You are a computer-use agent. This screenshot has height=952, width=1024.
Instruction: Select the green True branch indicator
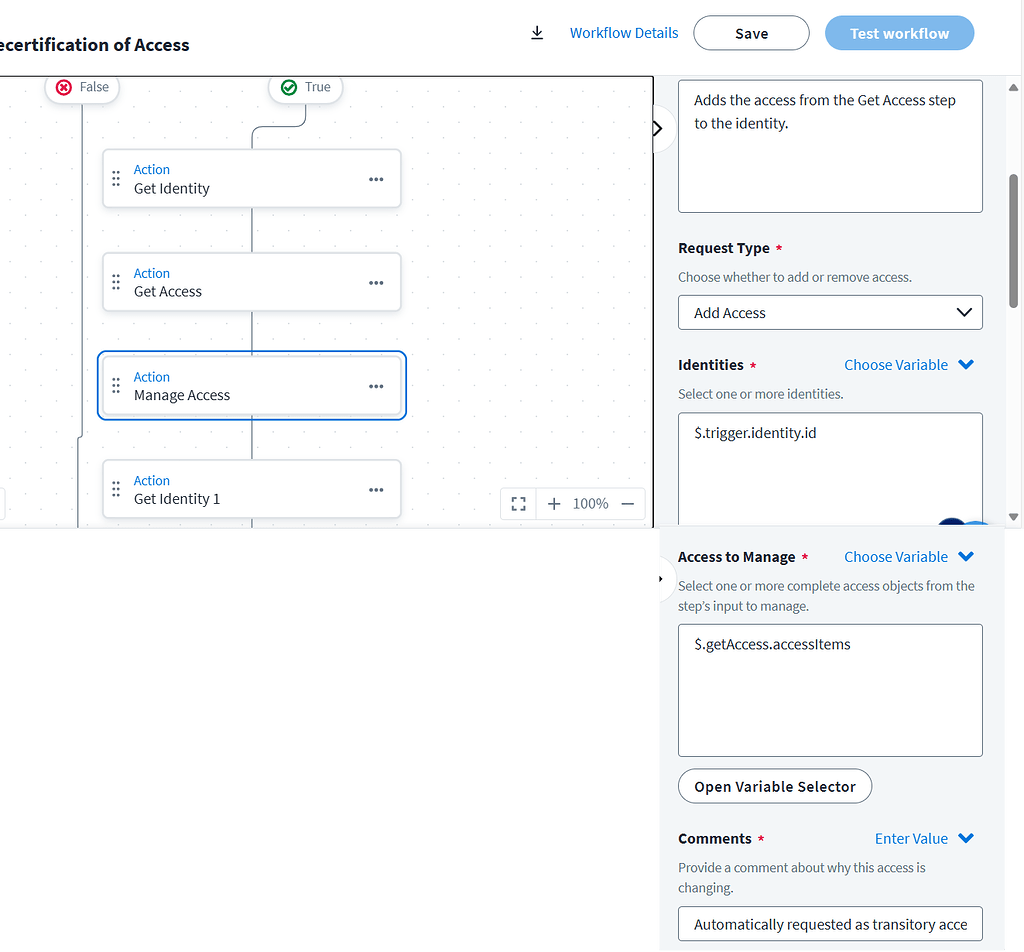(x=305, y=87)
